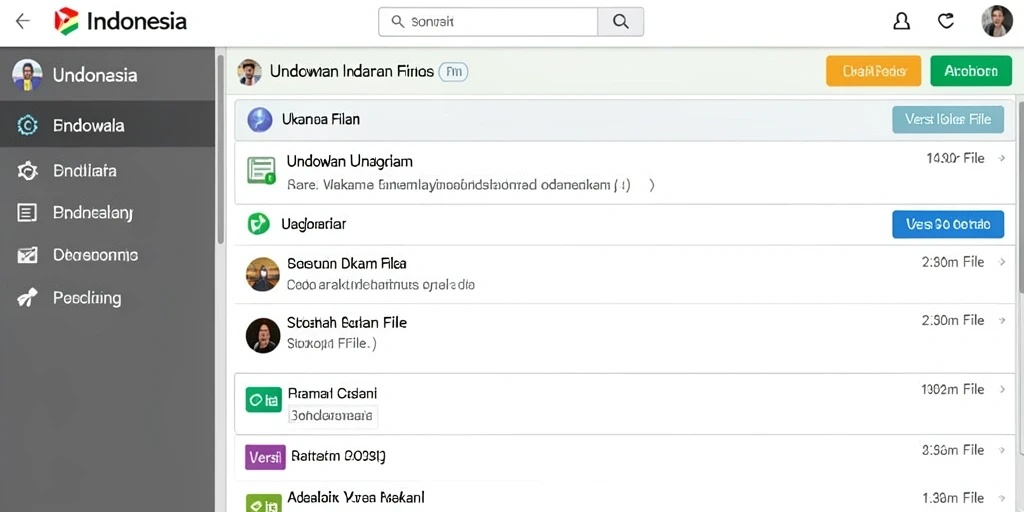The image size is (1024, 512).
Task: Open Undonasia sidebar heading
Action: (95, 75)
